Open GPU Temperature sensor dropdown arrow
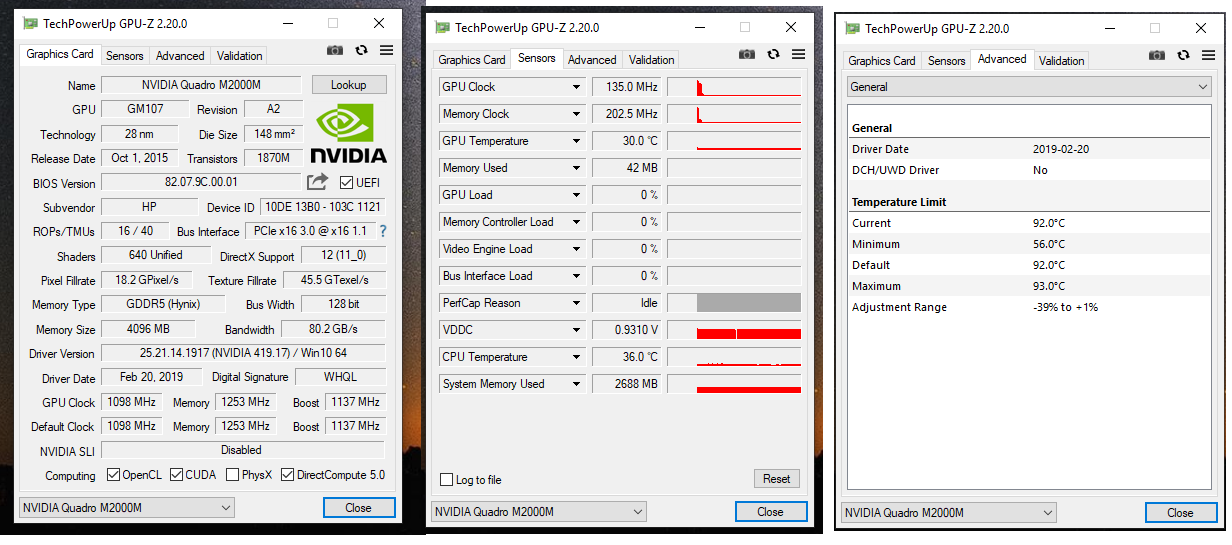 pyautogui.click(x=576, y=141)
